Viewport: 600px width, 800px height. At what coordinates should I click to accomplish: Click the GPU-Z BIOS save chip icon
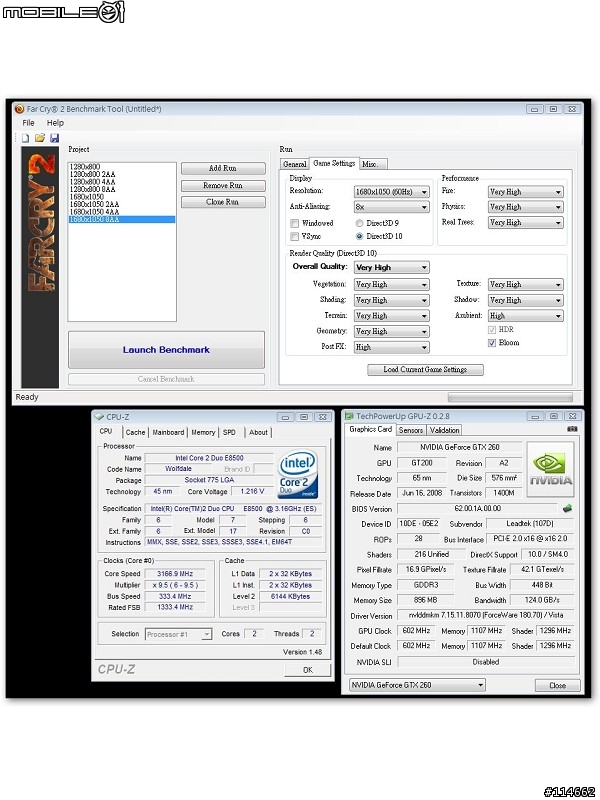point(567,509)
